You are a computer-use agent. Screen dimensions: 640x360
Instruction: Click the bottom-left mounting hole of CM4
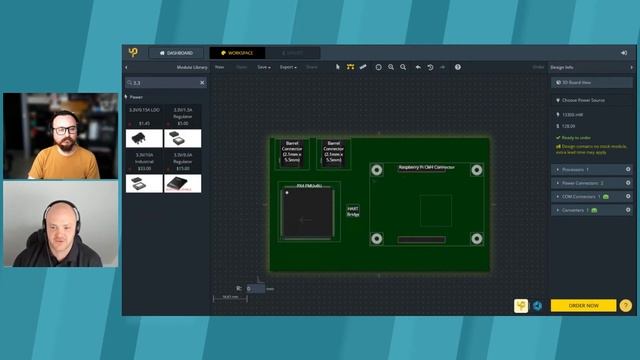(376, 238)
